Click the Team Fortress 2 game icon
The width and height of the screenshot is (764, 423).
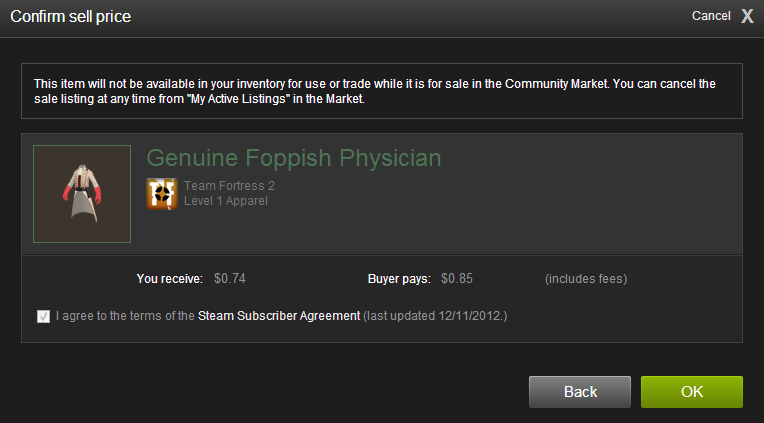coord(162,193)
